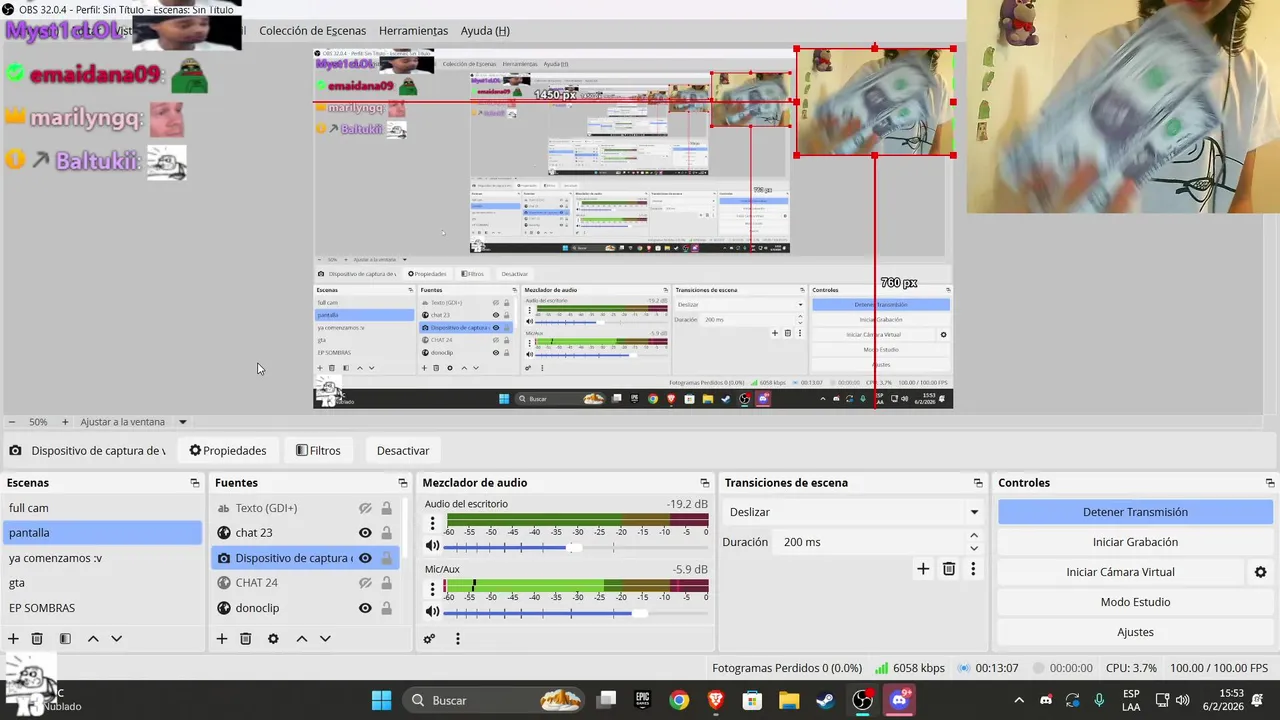Viewport: 1280px width, 720px height.
Task: Open scene filters icon in Escenas toolbar
Action: (x=65, y=639)
